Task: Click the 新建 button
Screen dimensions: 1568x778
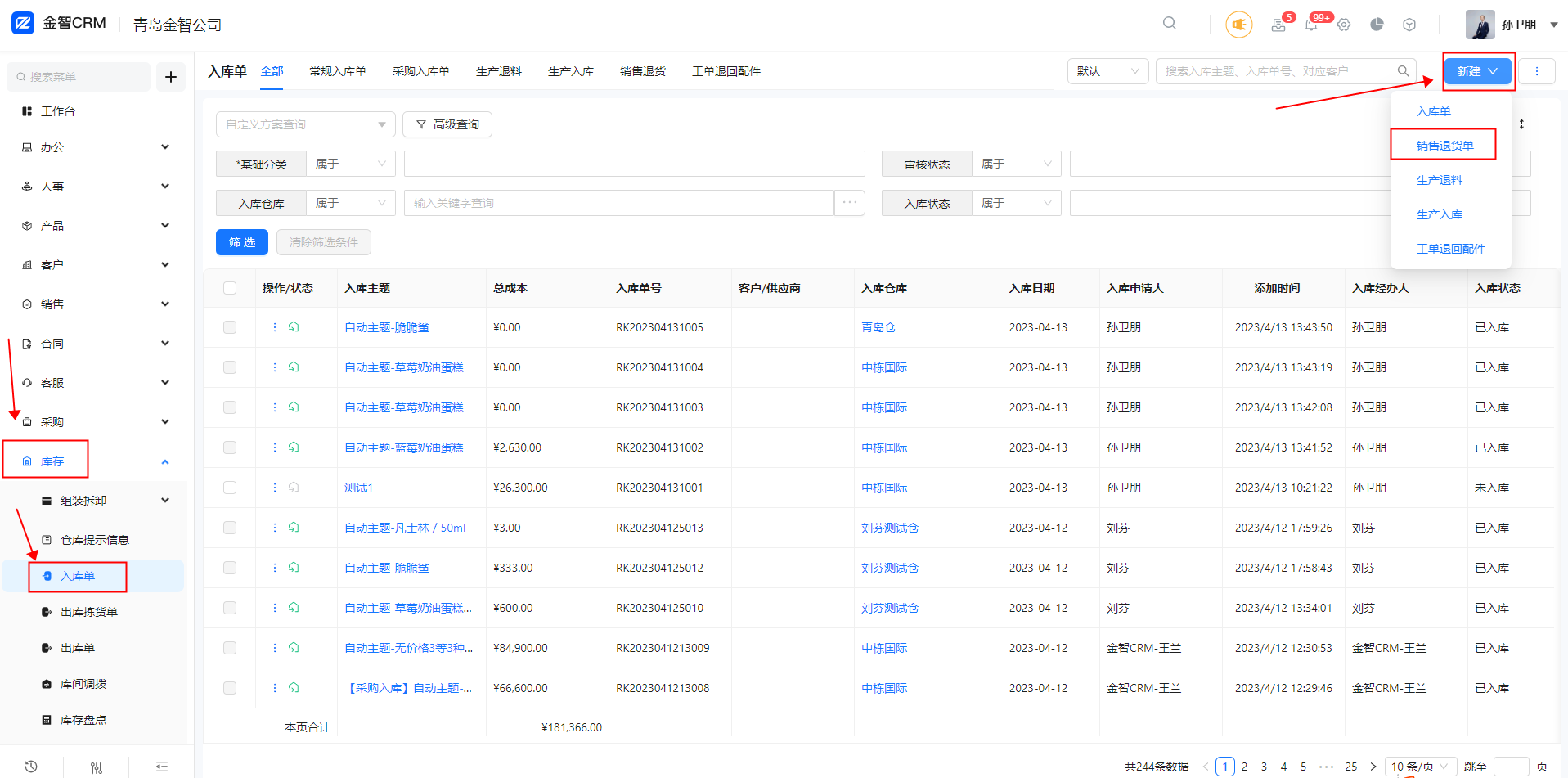Action: 1477,71
